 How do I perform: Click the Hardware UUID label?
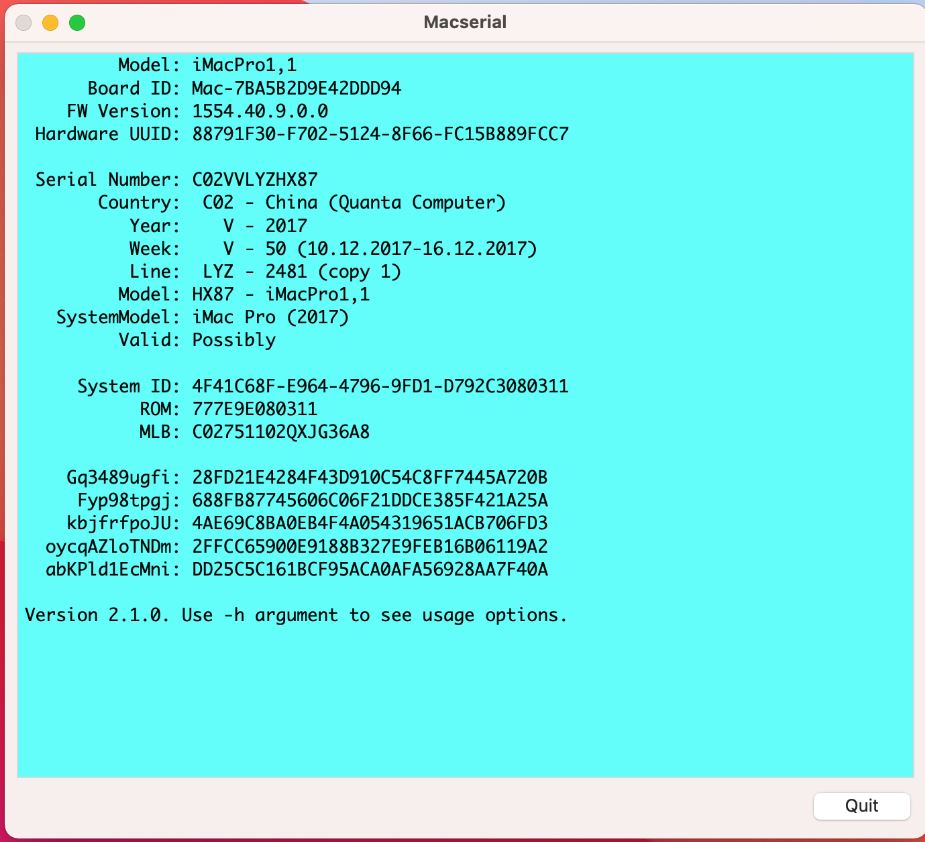click(x=107, y=134)
